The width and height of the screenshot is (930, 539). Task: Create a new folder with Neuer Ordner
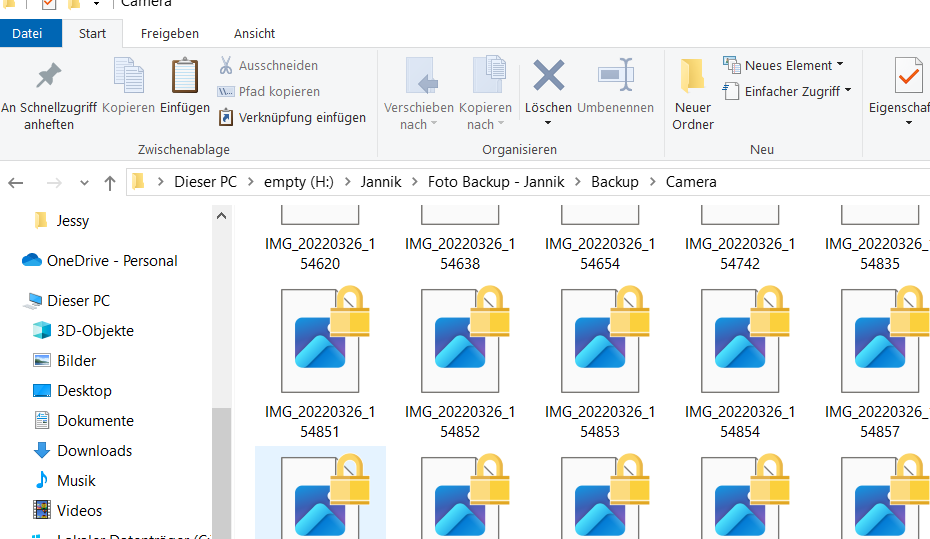(693, 94)
